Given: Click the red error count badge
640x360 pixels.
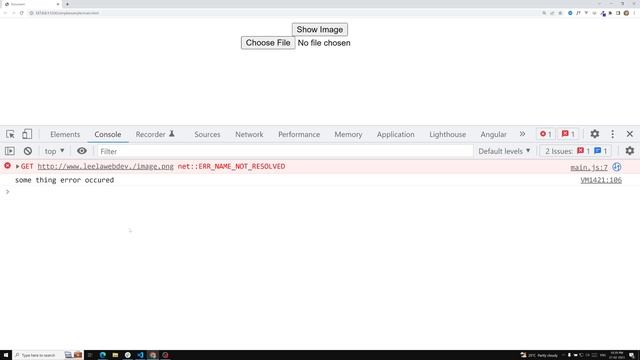Looking at the screenshot, I should 546,134.
